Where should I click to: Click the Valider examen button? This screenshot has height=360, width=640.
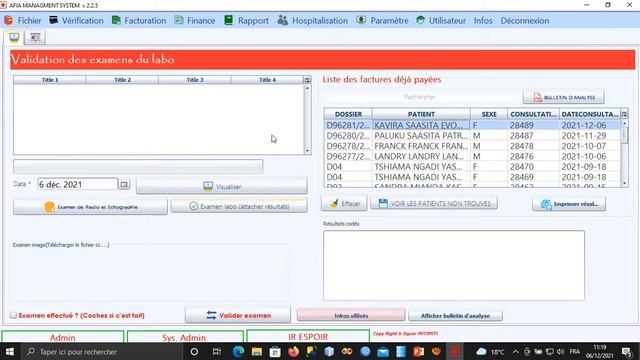click(238, 315)
